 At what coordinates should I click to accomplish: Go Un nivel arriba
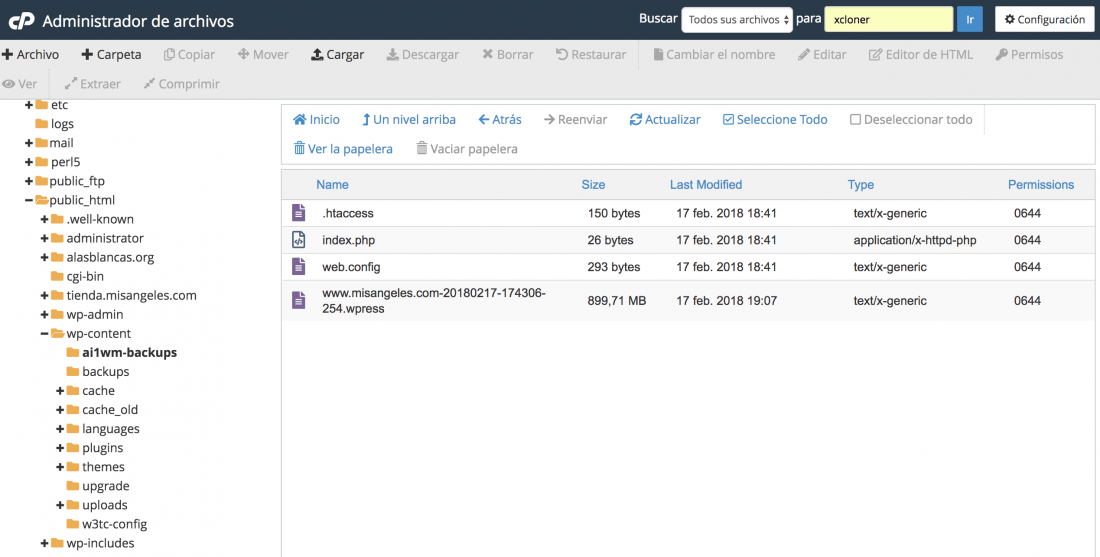point(409,120)
